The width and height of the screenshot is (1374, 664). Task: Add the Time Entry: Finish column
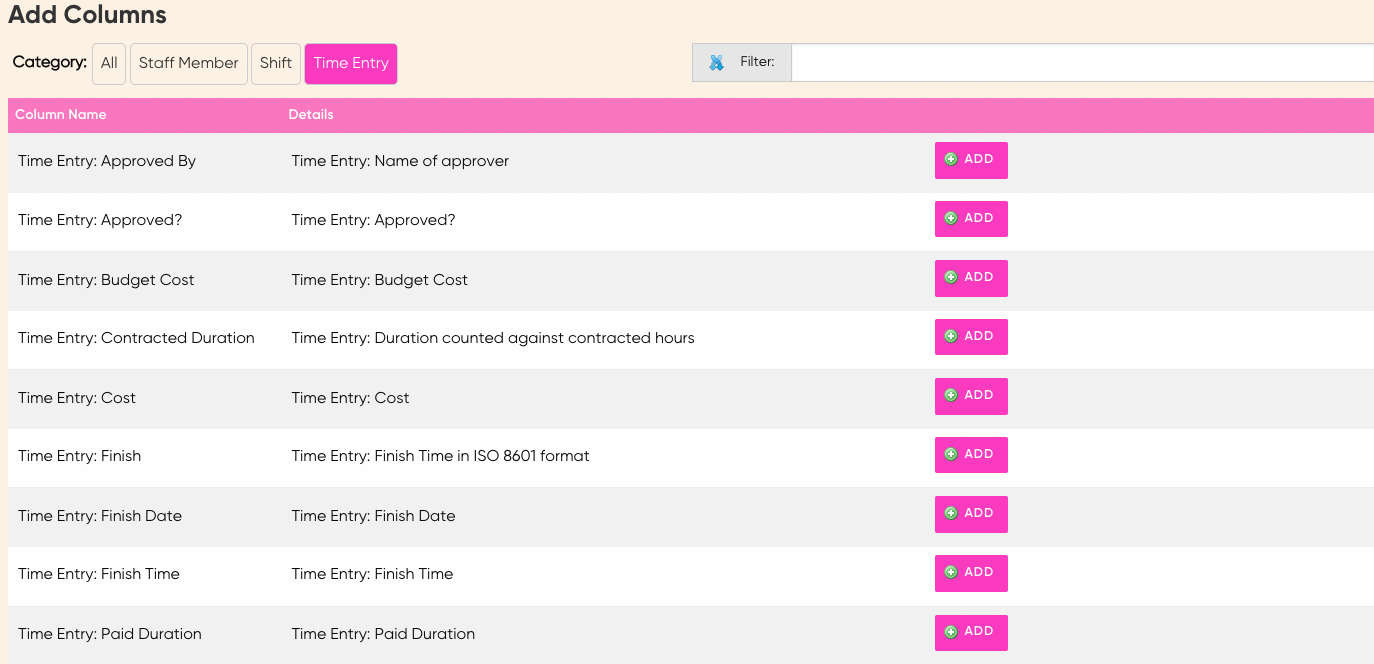point(971,455)
